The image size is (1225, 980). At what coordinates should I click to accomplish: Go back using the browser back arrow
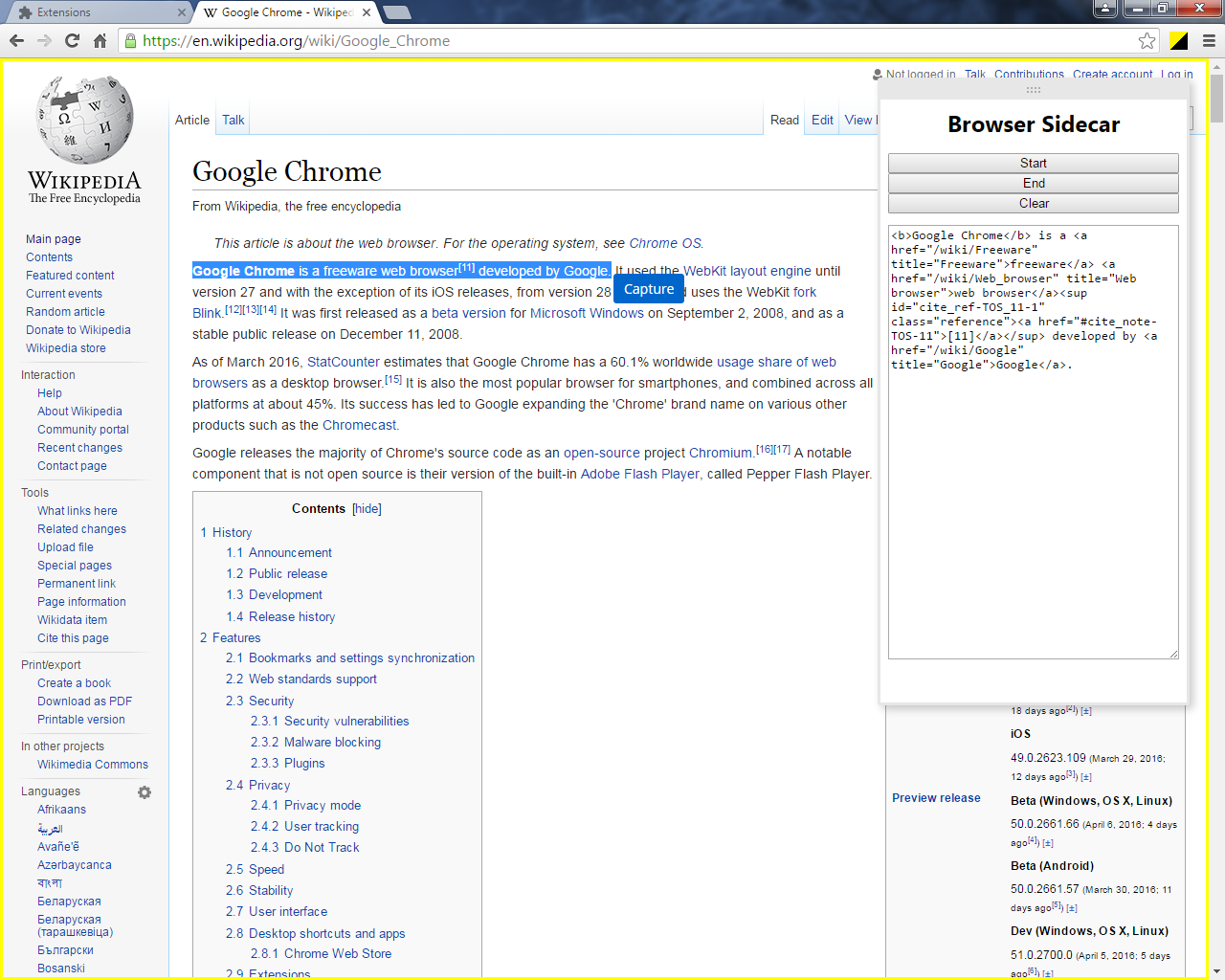tap(16, 40)
